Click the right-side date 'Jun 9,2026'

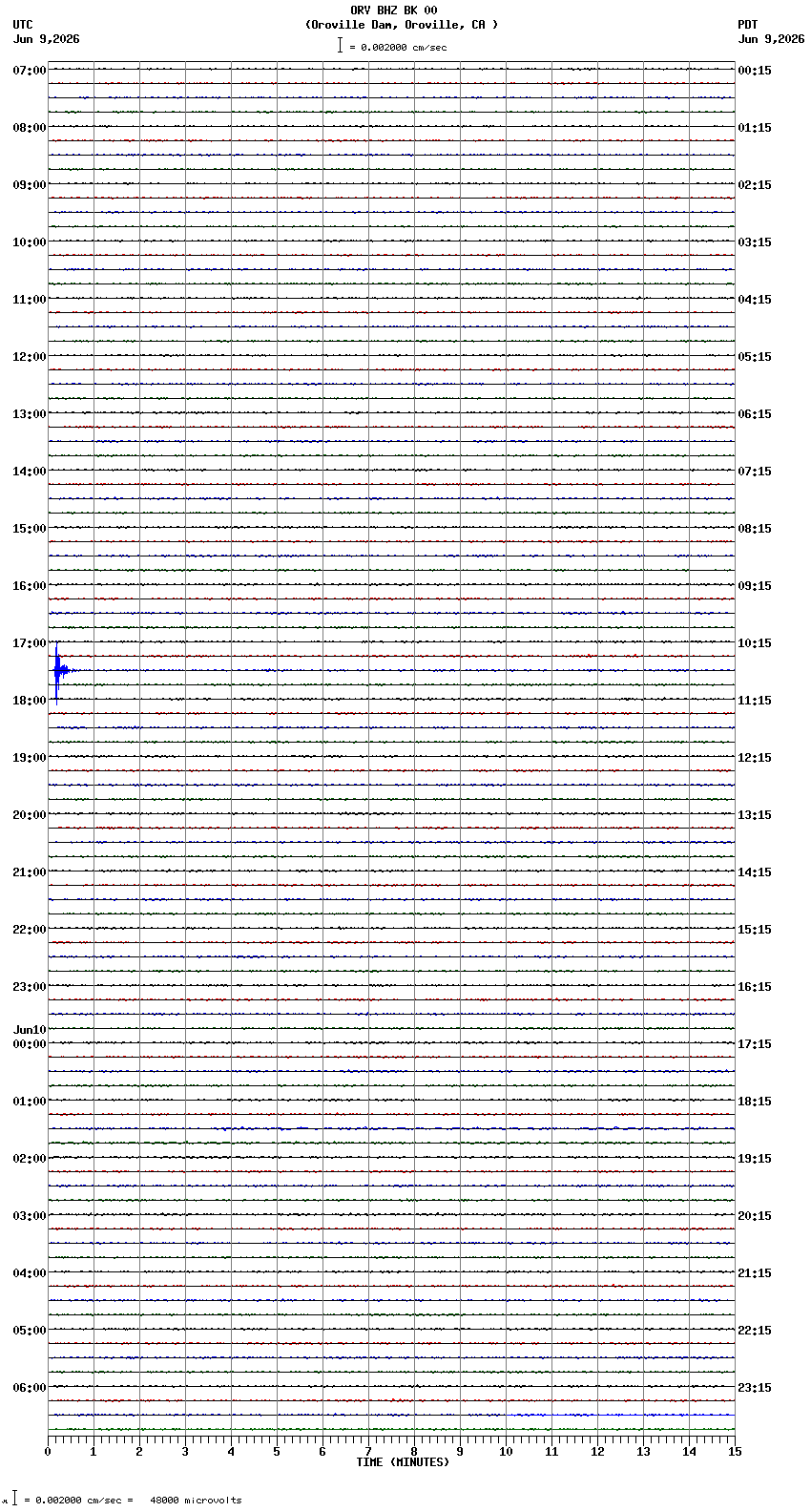tap(772, 39)
